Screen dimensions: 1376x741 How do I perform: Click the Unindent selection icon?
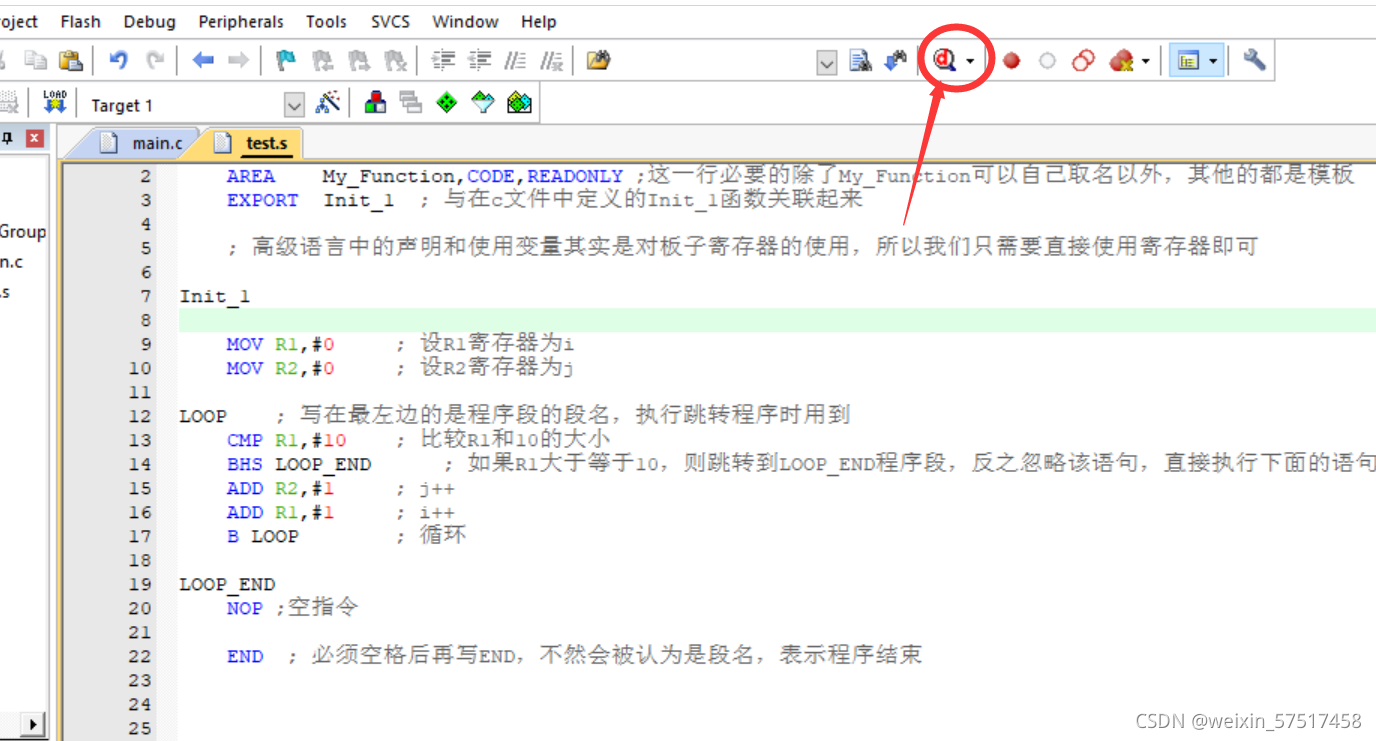[479, 61]
